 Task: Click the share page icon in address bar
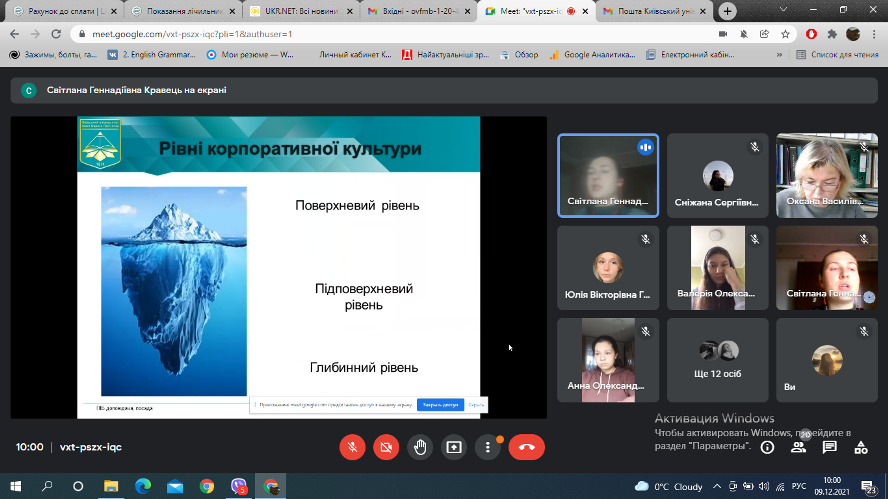(x=765, y=34)
